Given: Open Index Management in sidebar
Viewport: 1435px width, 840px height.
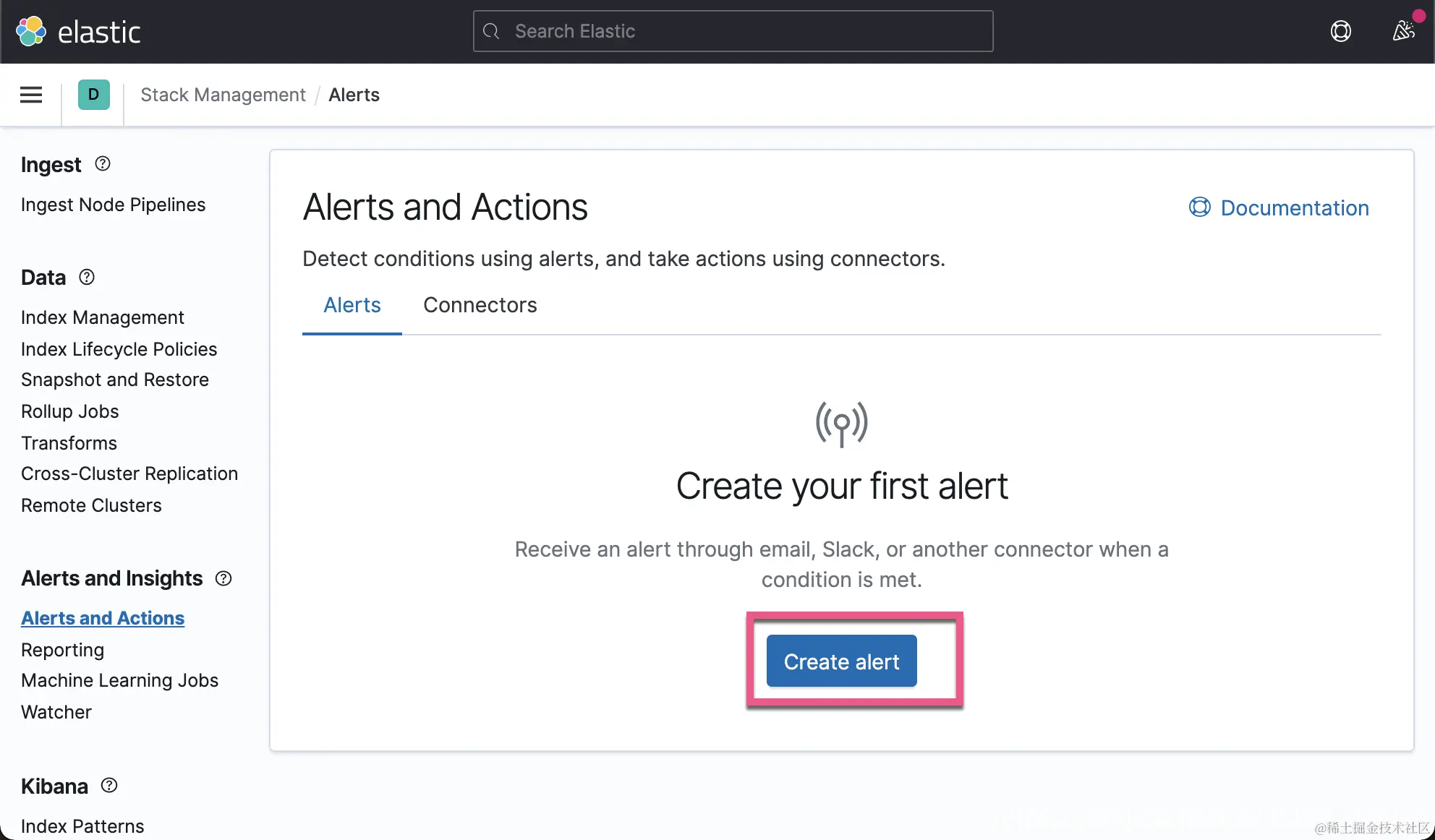Looking at the screenshot, I should 102,317.
